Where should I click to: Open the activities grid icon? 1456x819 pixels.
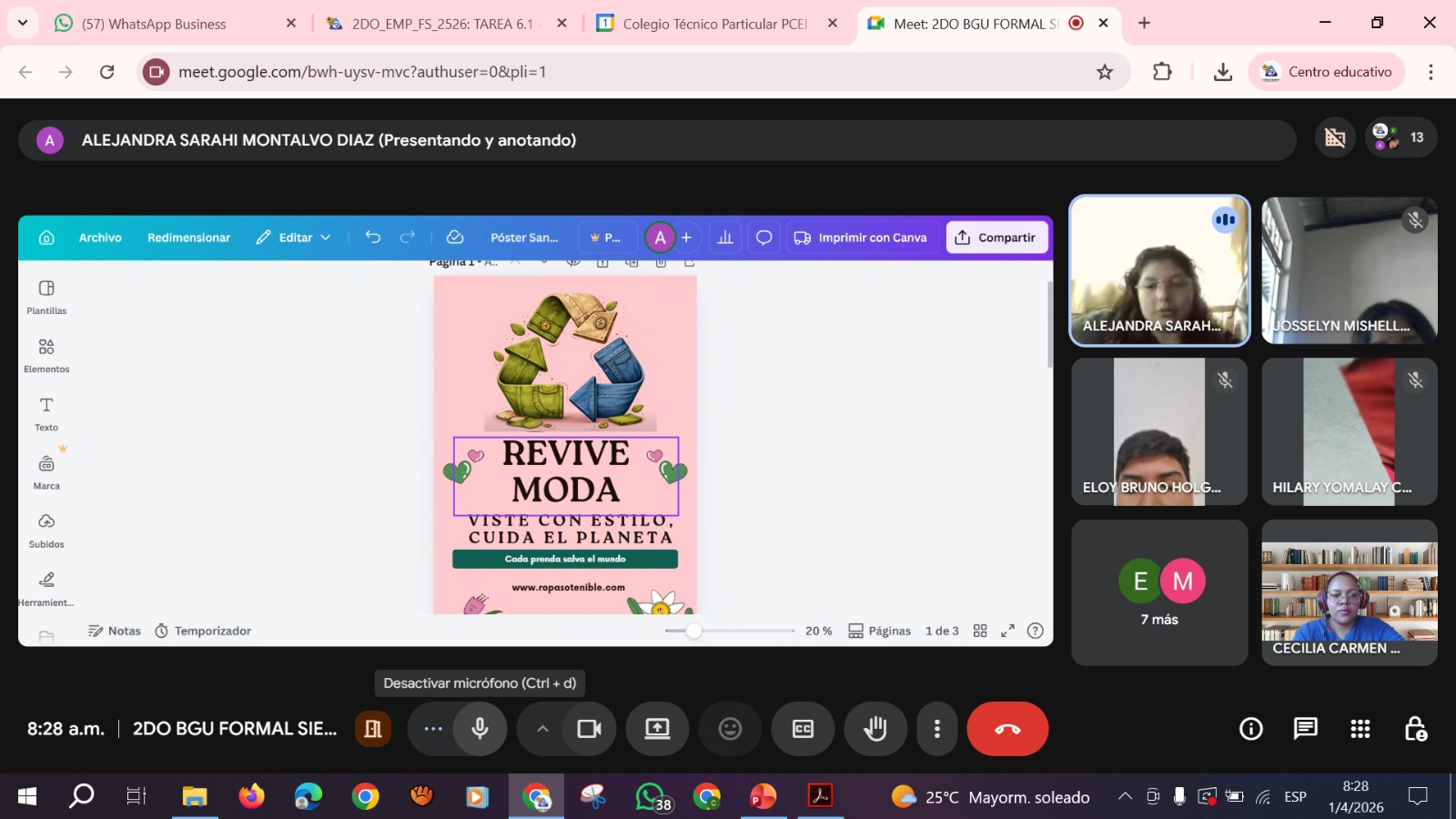tap(1360, 729)
